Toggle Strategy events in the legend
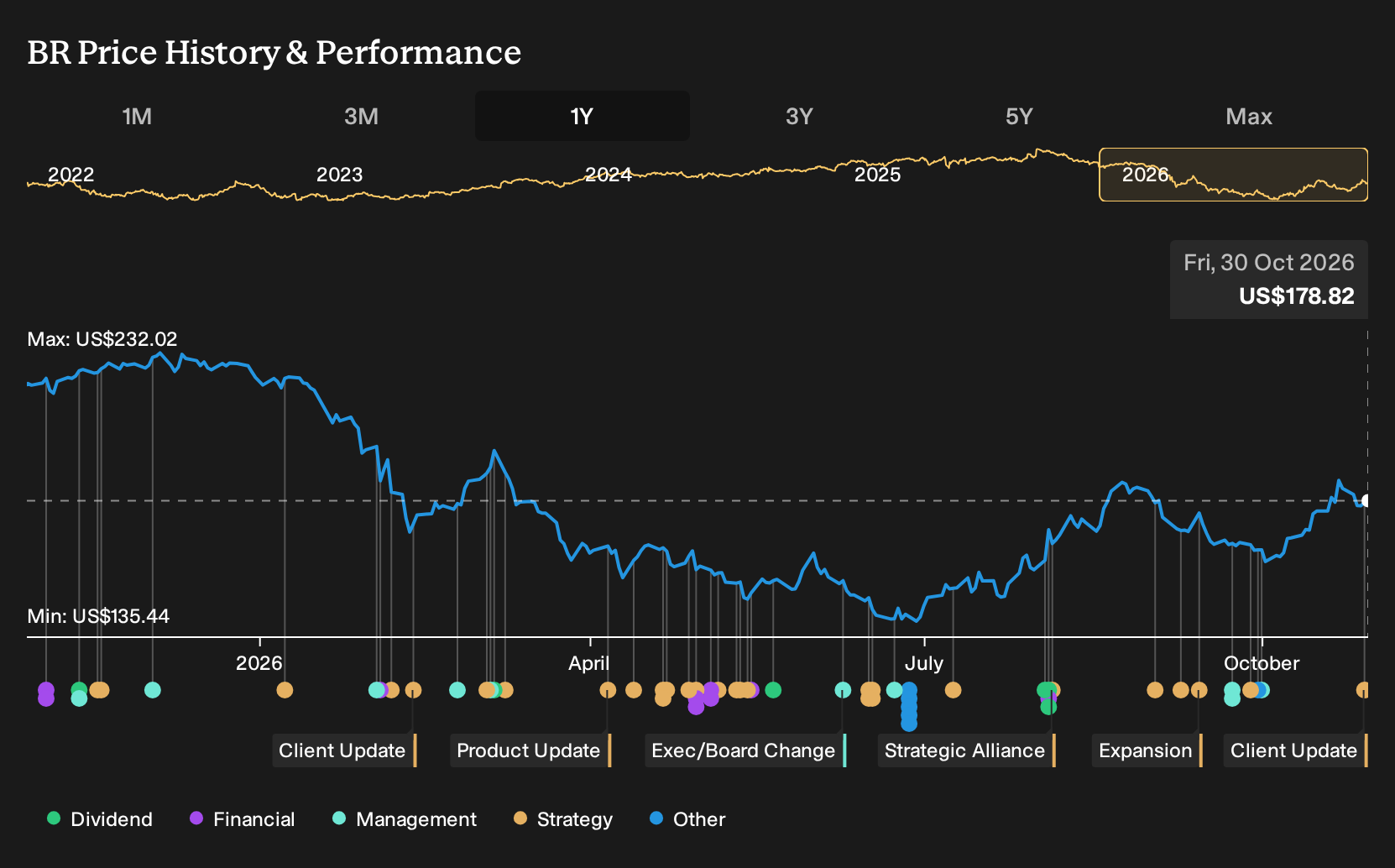This screenshot has height=868, width=1395. coord(563,819)
